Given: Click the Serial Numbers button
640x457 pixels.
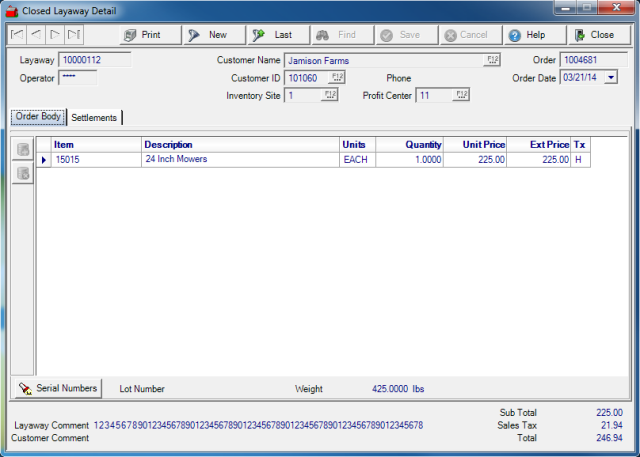Looking at the screenshot, I should (x=57, y=388).
